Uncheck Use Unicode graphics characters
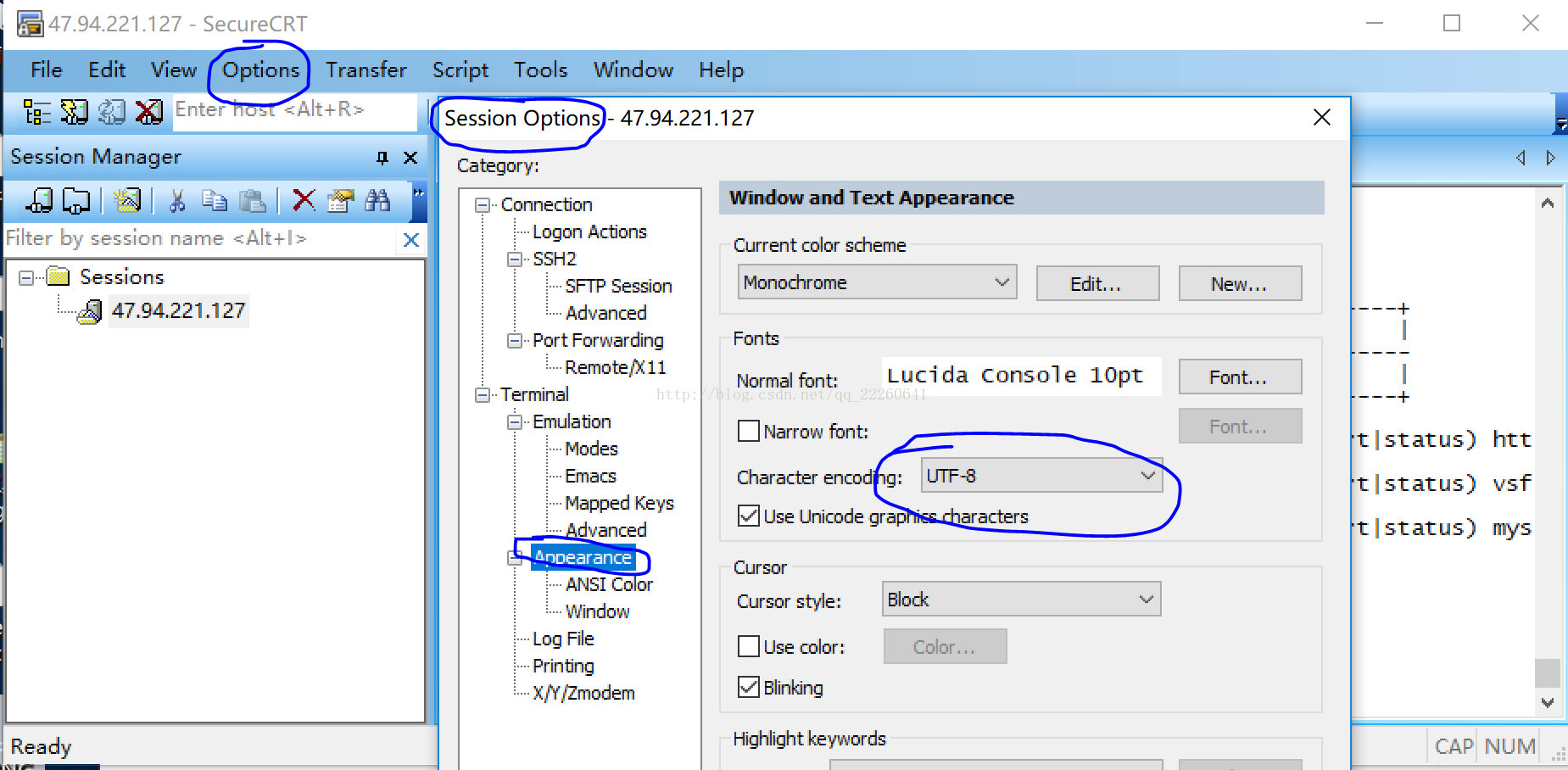The height and width of the screenshot is (770, 1568). tap(749, 516)
